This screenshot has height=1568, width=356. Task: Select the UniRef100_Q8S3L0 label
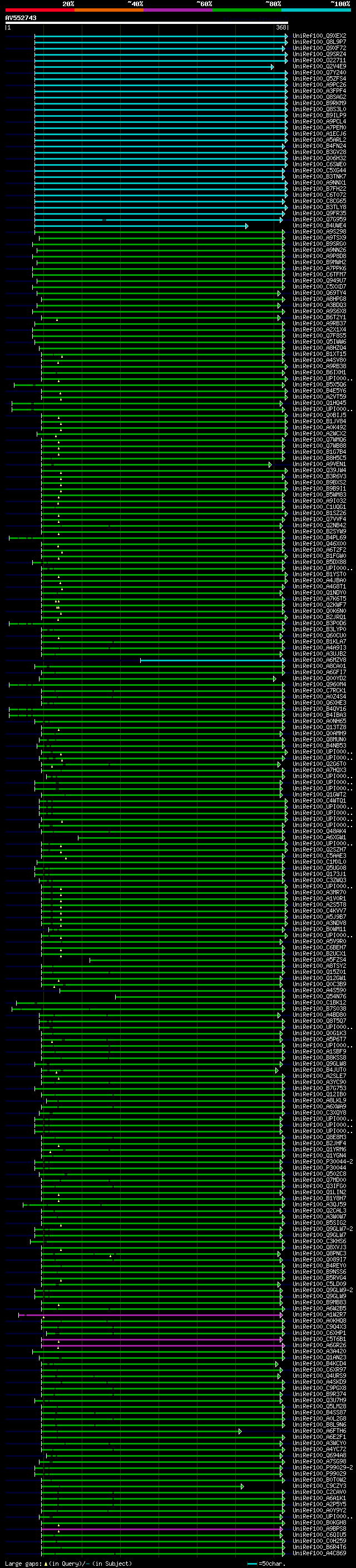[319, 110]
